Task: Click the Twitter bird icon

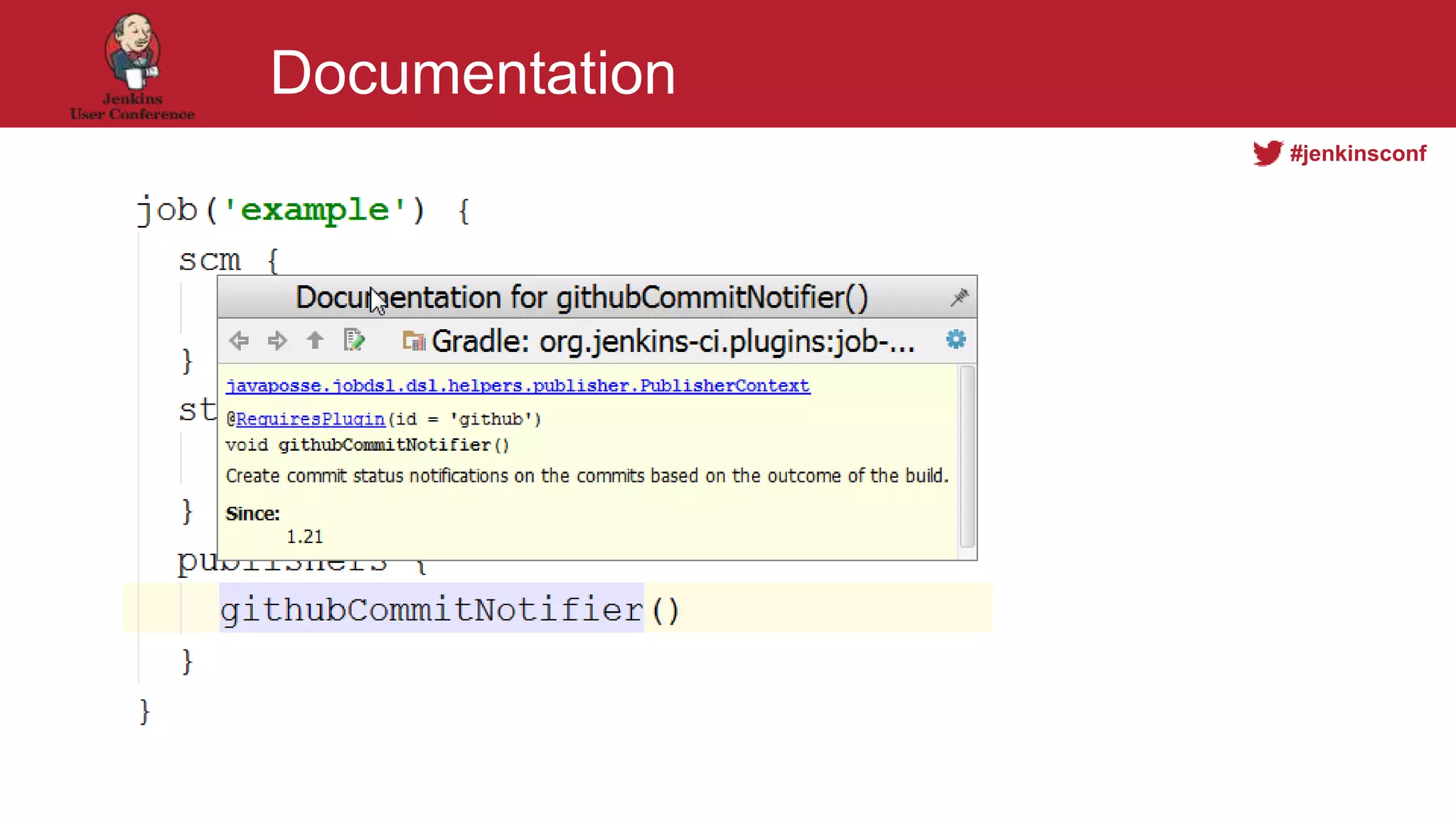Action: tap(1268, 153)
